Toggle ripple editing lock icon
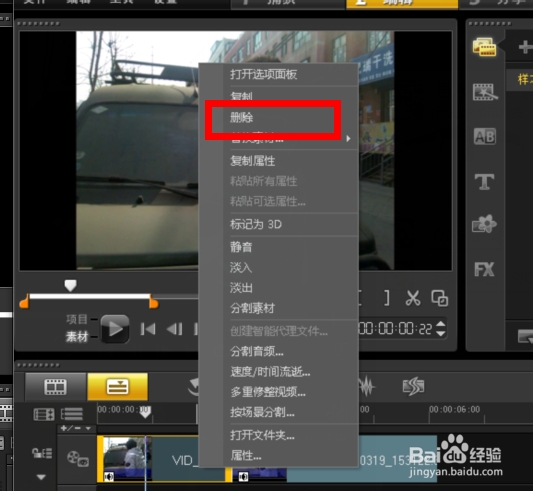This screenshot has width=533, height=491. (x=41, y=453)
